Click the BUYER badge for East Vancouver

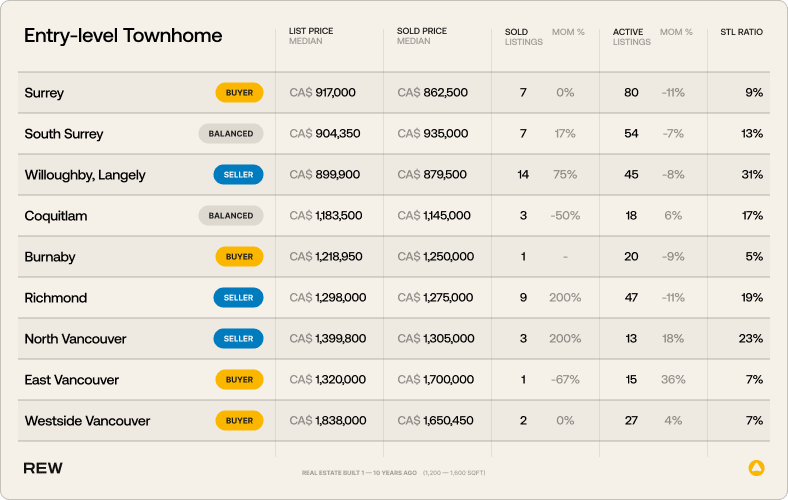(x=239, y=379)
